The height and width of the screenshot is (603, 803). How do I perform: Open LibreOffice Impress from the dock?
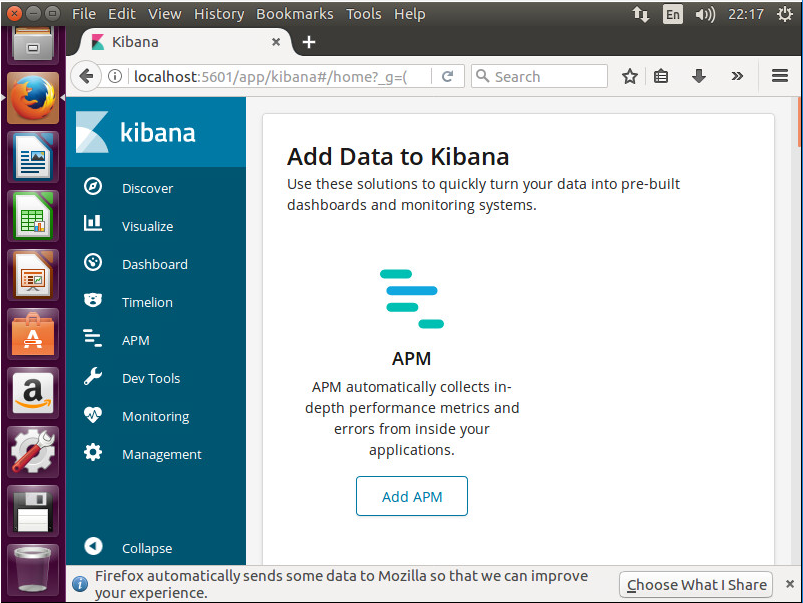pos(33,275)
